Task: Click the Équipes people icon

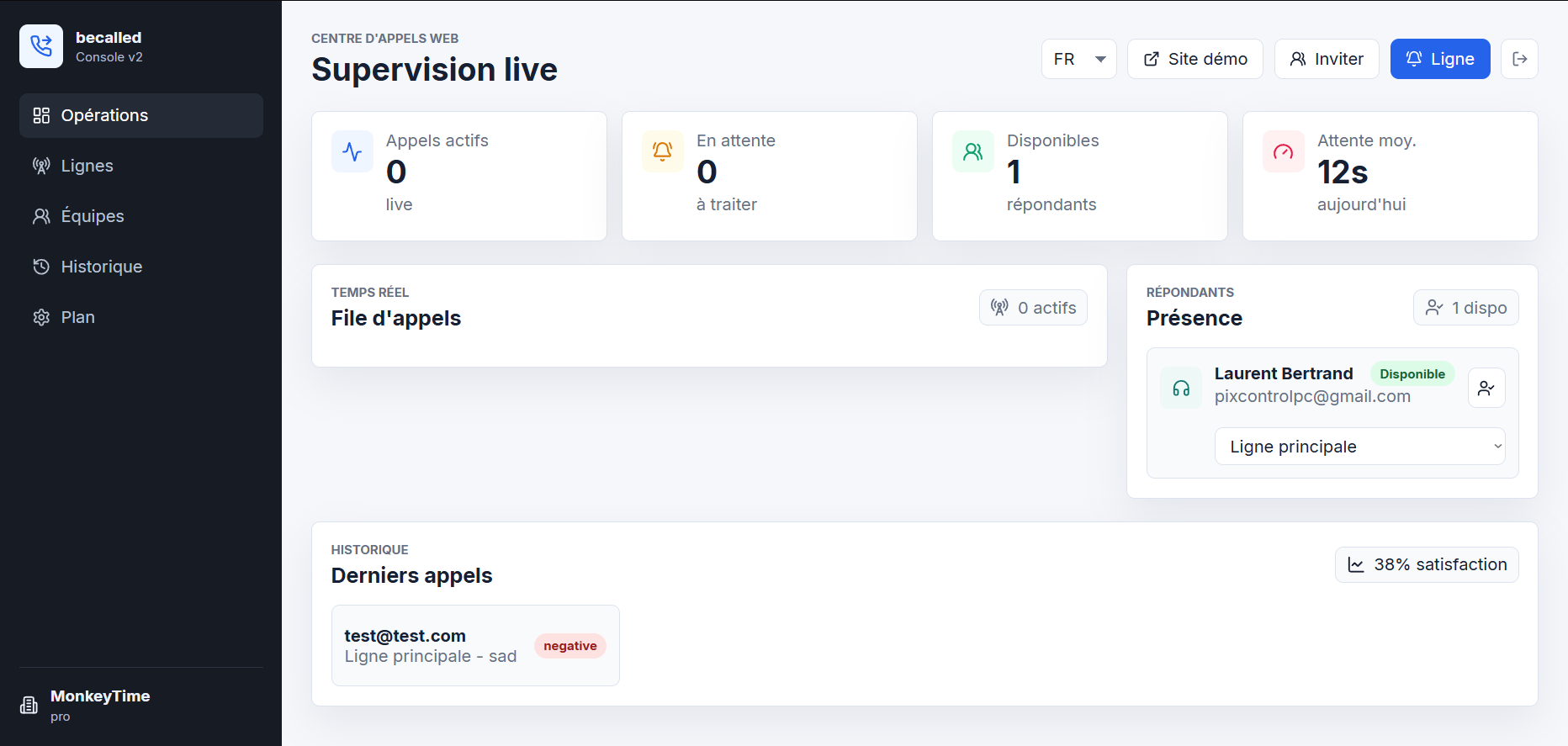Action: [41, 216]
